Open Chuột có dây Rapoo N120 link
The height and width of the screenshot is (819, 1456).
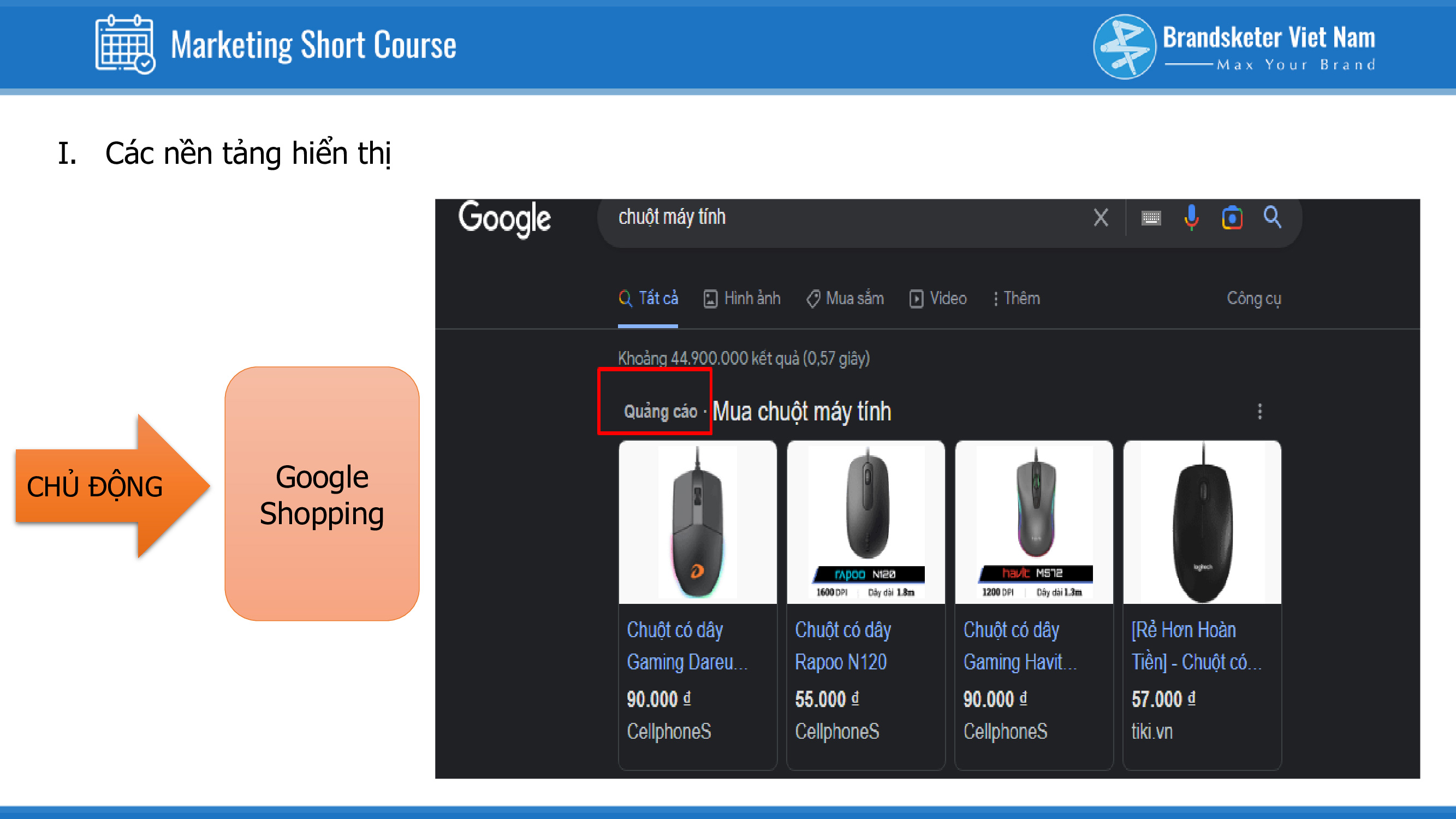(x=843, y=646)
